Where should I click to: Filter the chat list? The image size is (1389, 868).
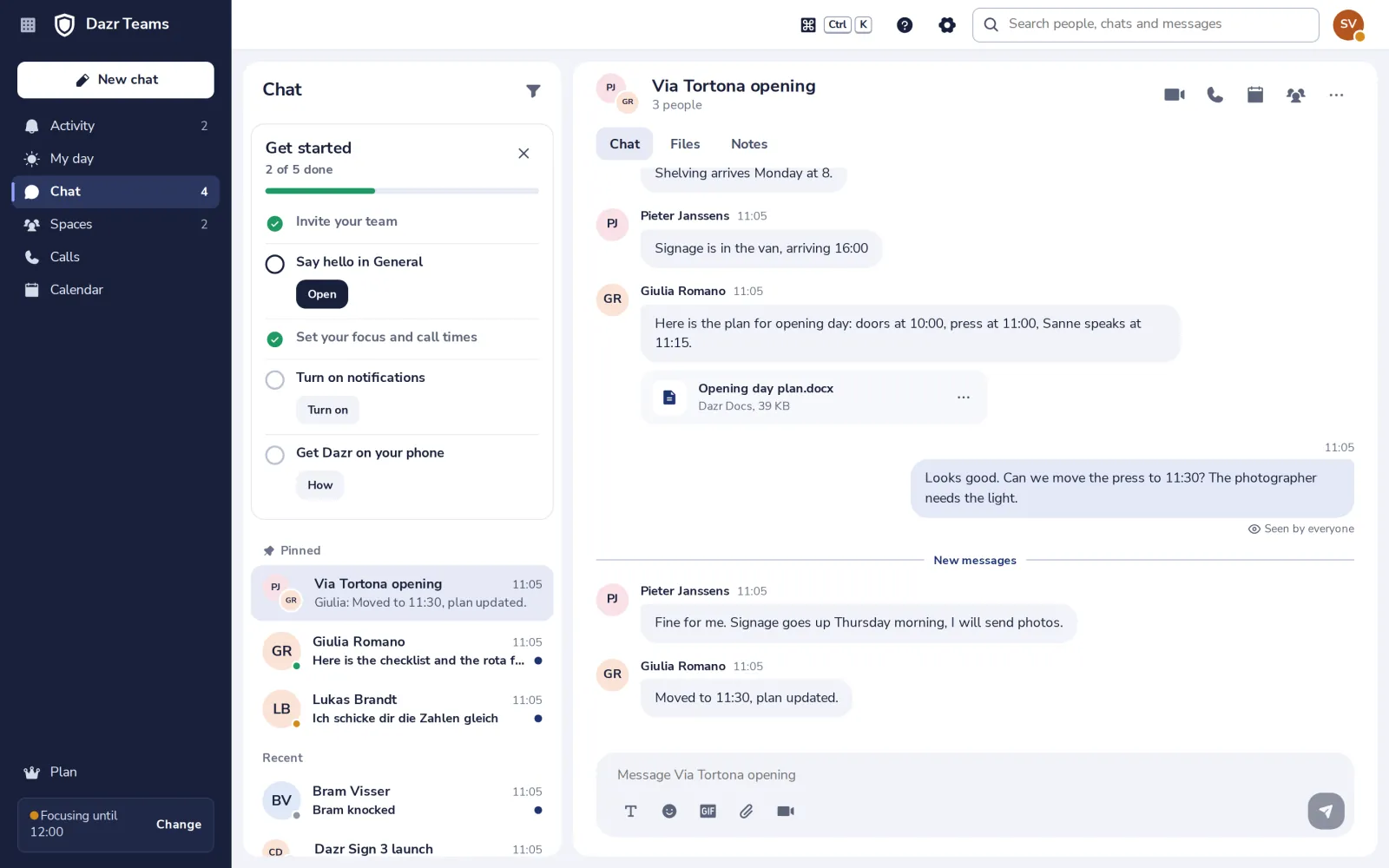click(533, 90)
